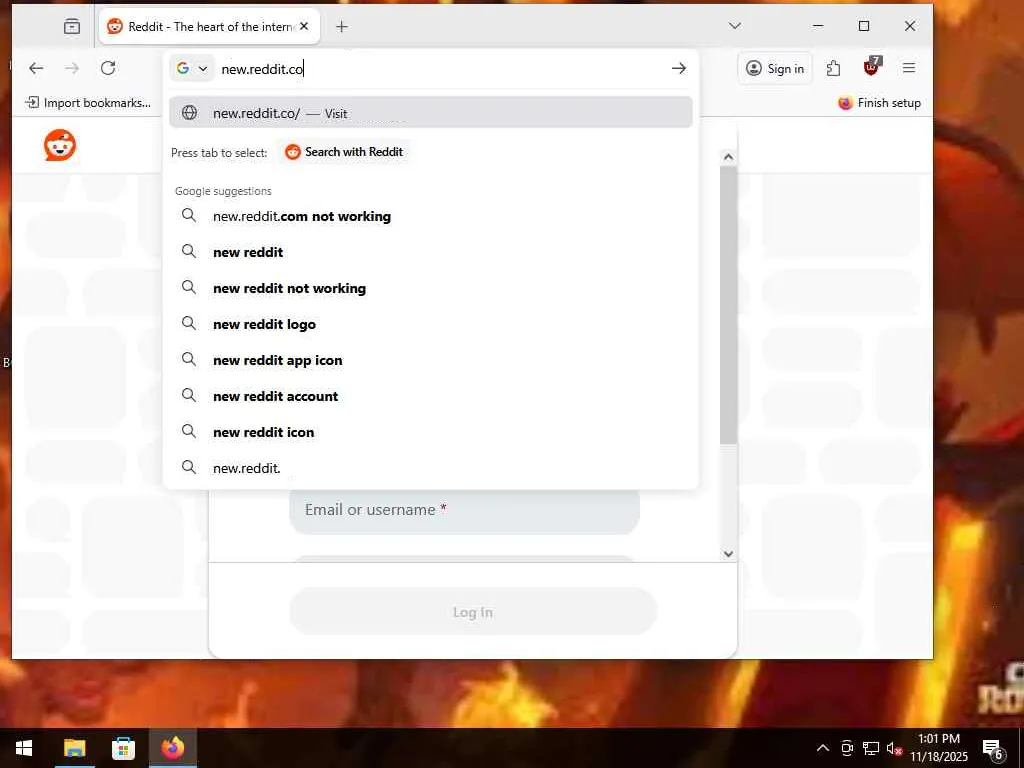The width and height of the screenshot is (1024, 768).
Task: Click the Sign in account button
Action: 775,68
